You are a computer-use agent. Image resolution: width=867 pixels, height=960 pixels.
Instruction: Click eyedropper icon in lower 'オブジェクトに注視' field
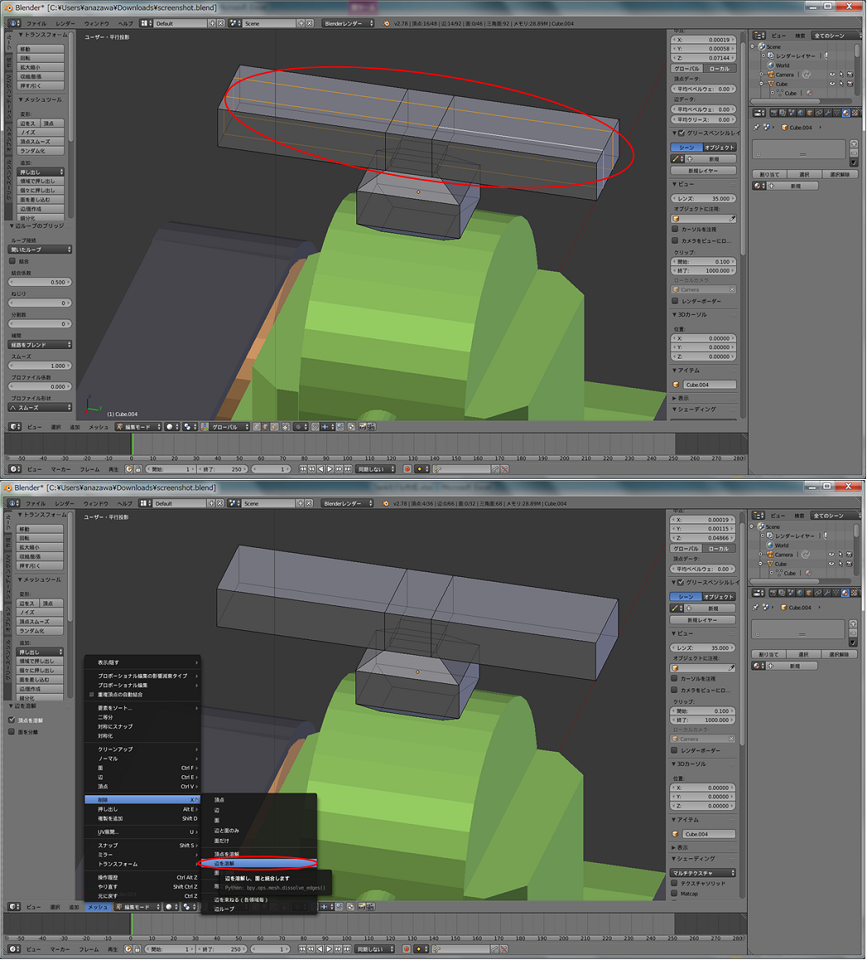(x=732, y=667)
